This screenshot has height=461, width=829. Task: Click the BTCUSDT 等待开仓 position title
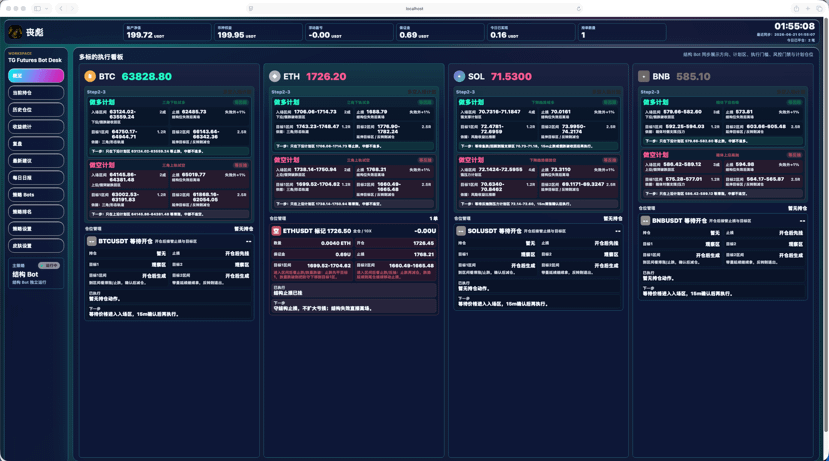click(126, 241)
